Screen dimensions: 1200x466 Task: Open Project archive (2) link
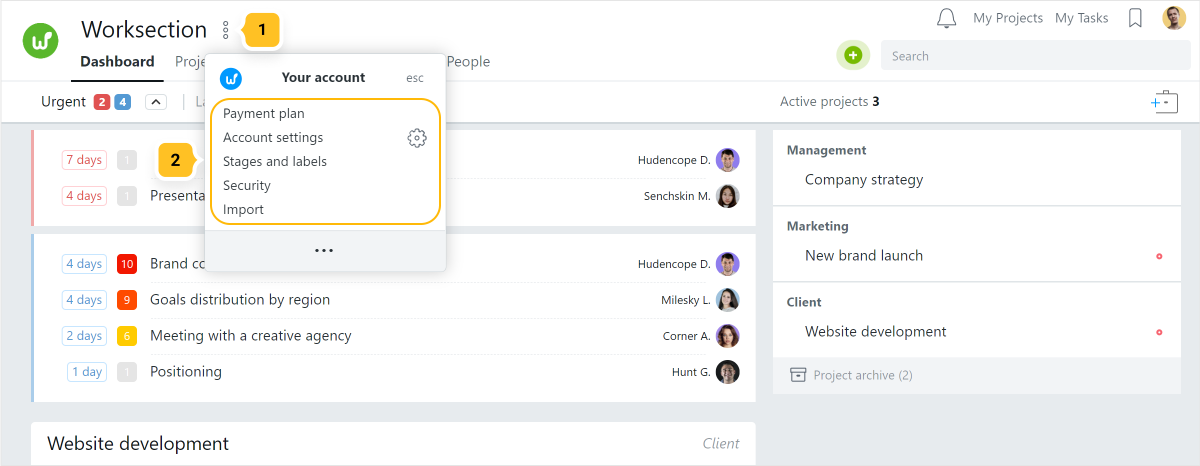click(863, 376)
